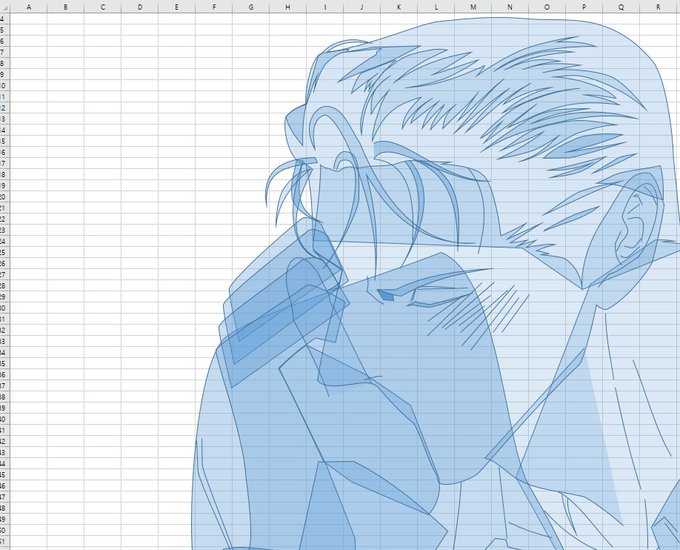680x550 pixels.
Task: Select column M header
Action: coord(473,7)
